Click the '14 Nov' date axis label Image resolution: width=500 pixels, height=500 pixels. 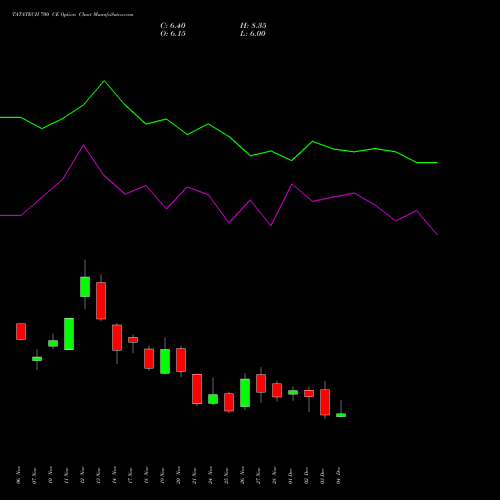[x=114, y=475]
